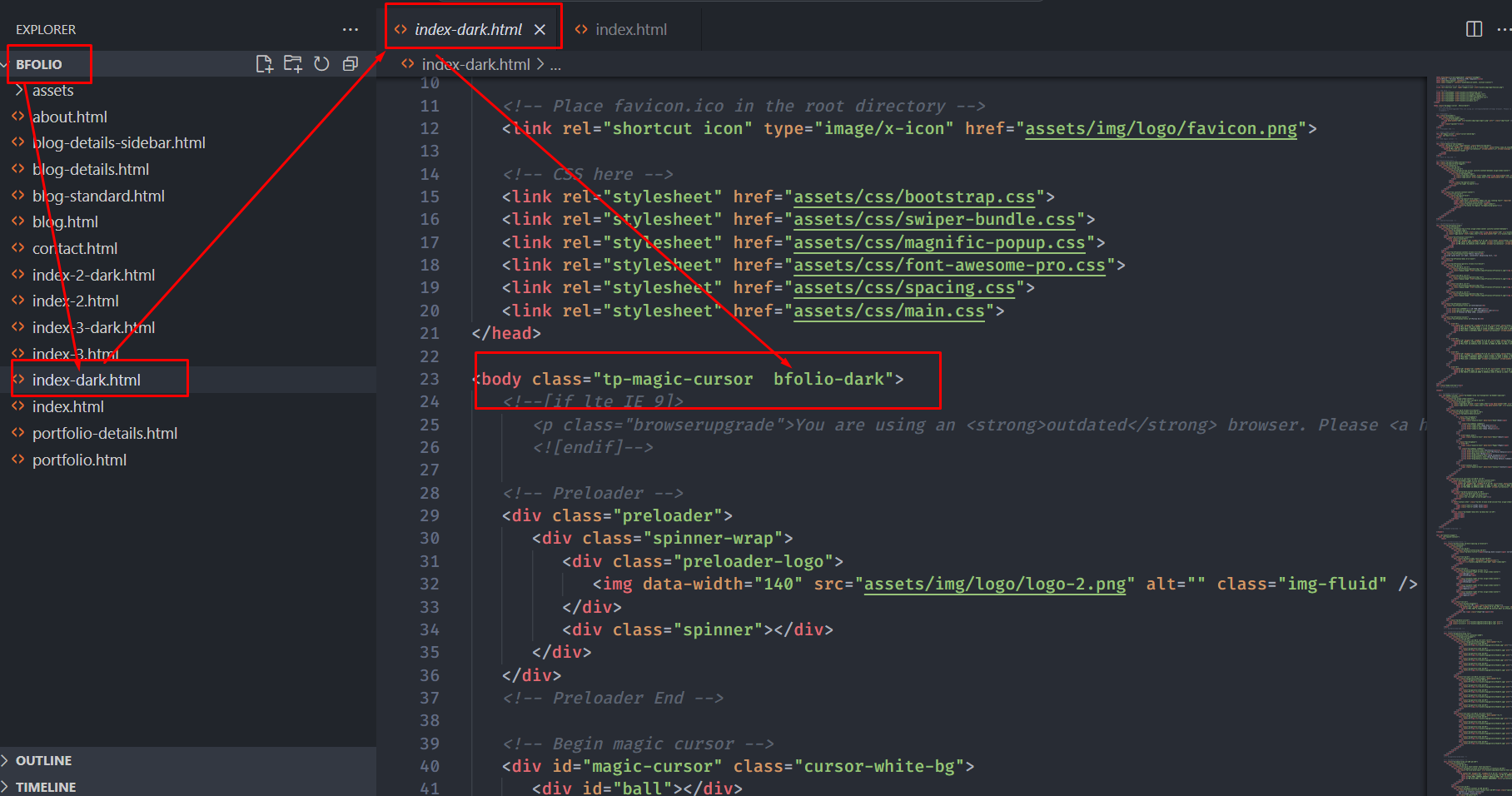Click the New File icon in Explorer

[264, 64]
